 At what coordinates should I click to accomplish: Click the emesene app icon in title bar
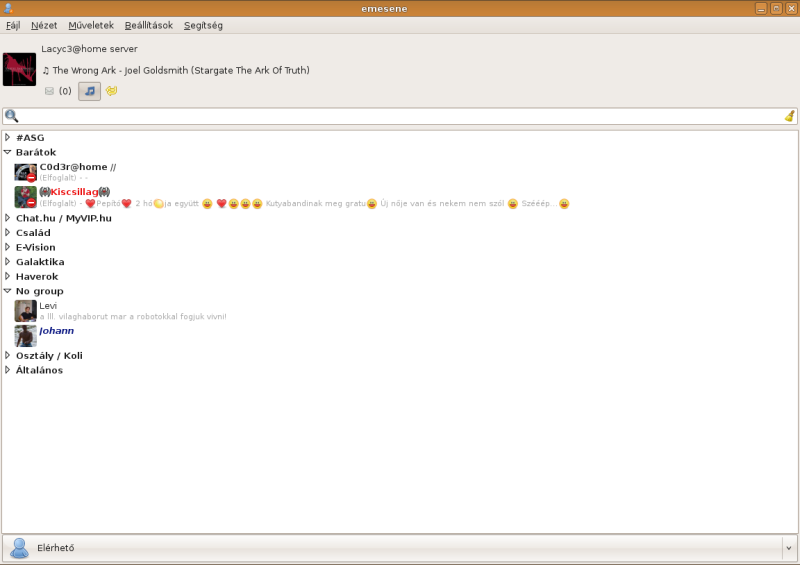[8, 8]
